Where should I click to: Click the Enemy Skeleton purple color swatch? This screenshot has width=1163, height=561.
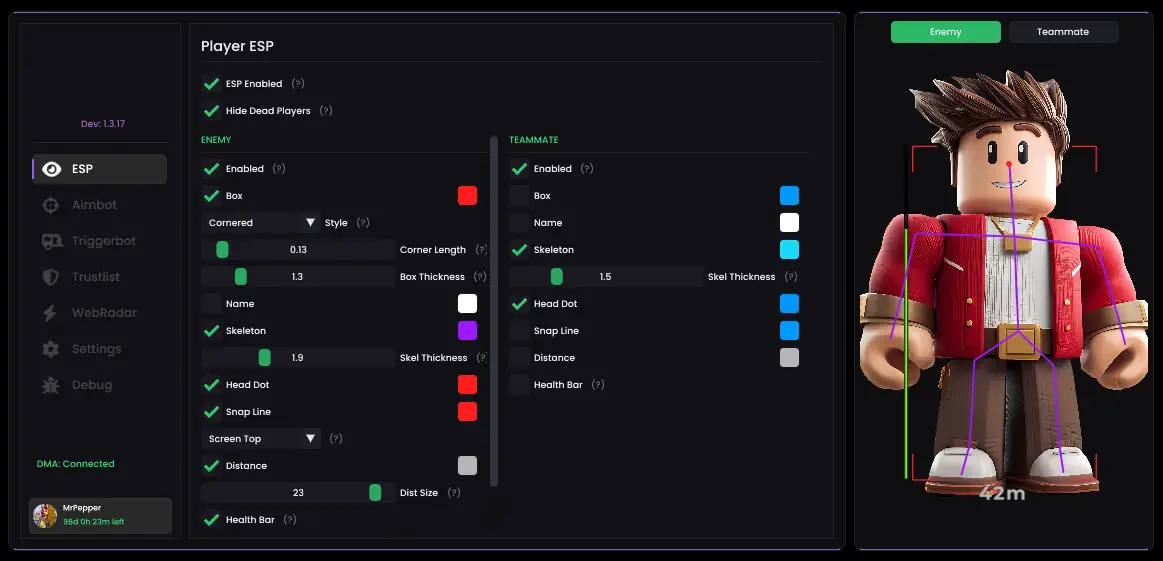(x=467, y=331)
